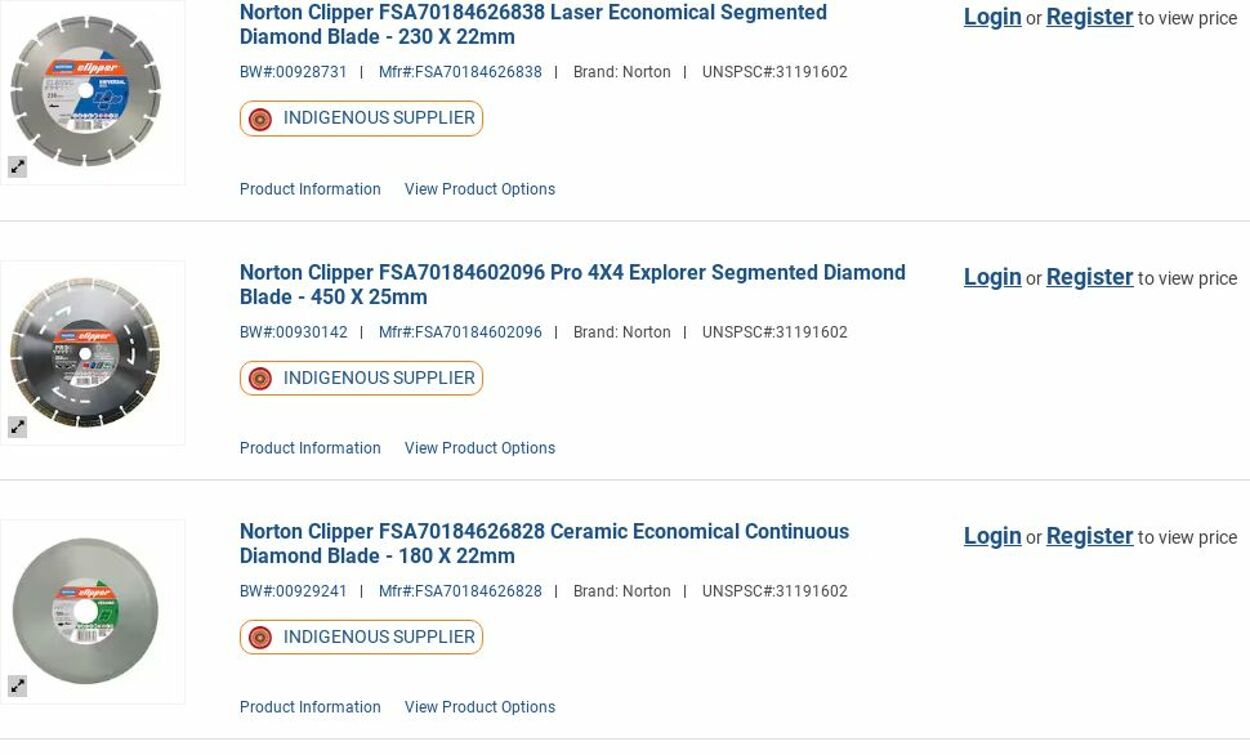Screen dimensions: 1250x755
Task: Open Pro 4X4 Explorer blade thumbnail
Action: (x=86, y=352)
